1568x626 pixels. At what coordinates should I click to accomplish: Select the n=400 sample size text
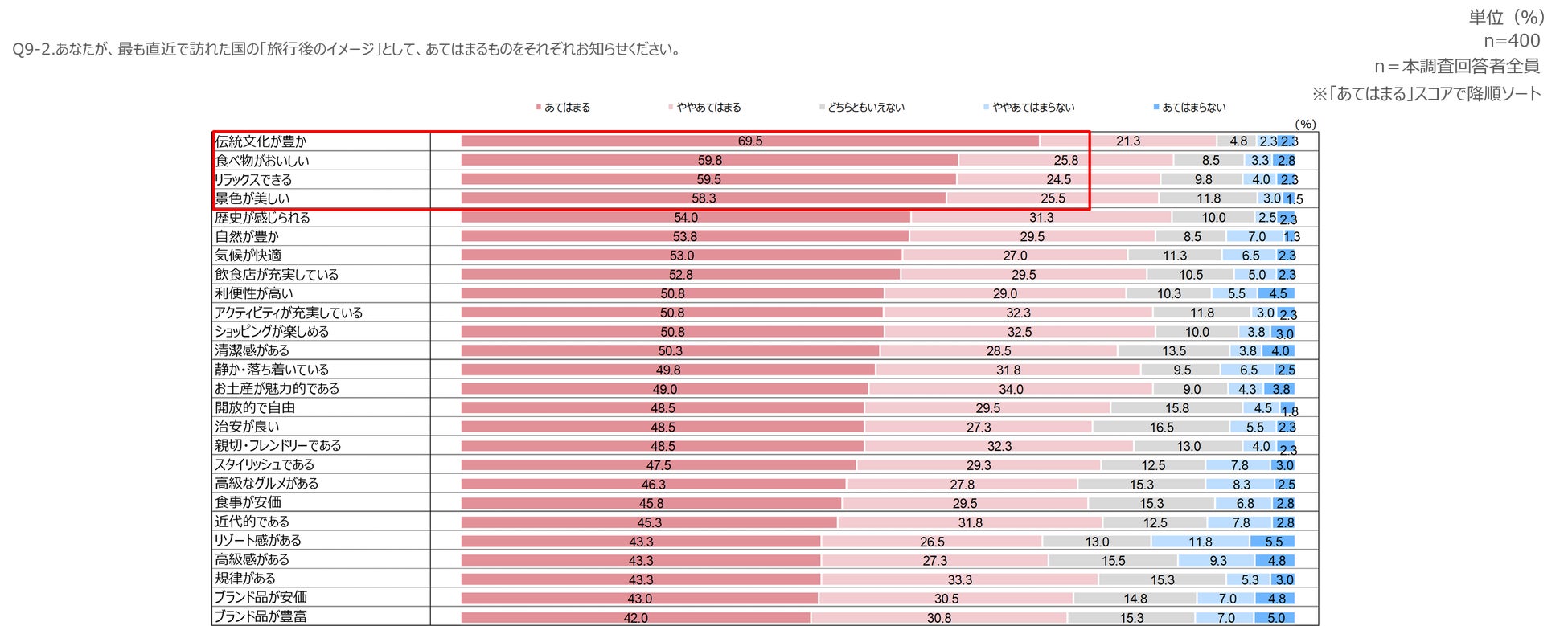(1512, 41)
